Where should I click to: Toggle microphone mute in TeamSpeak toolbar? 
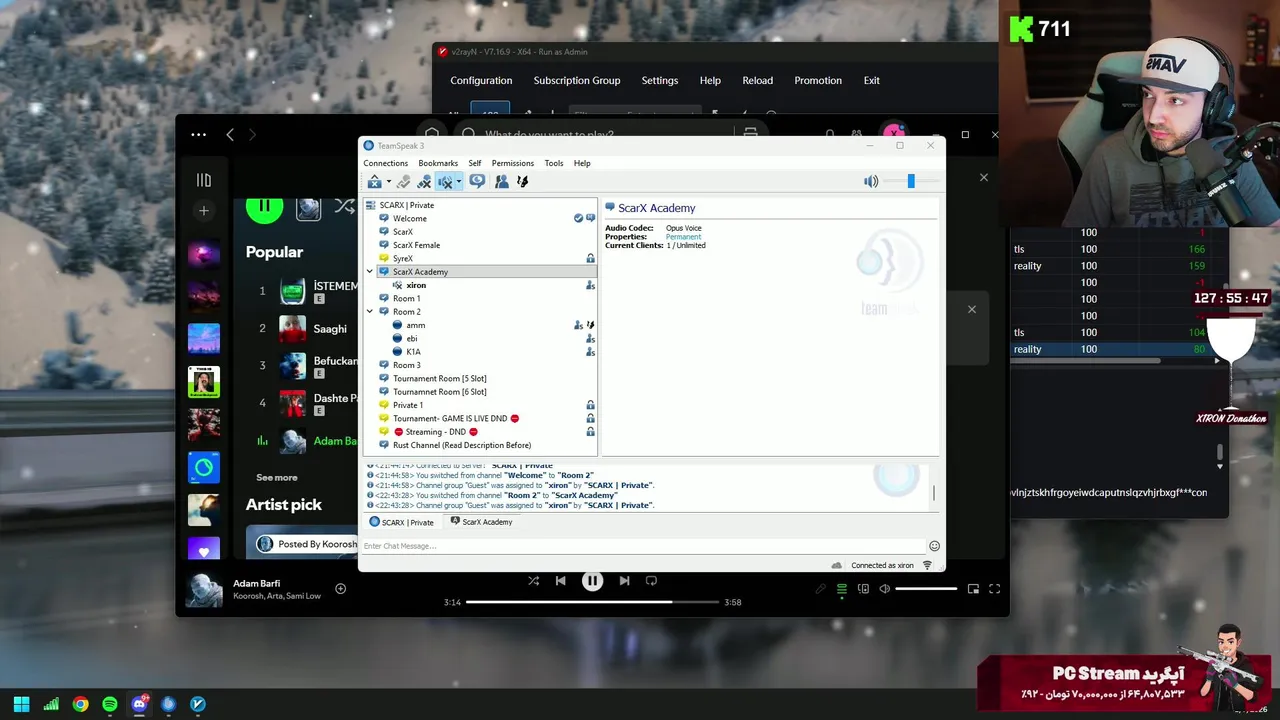[424, 181]
